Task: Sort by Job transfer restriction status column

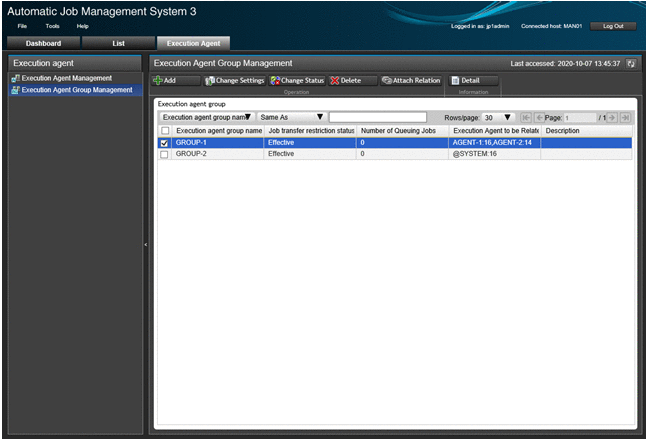Action: [x=311, y=131]
